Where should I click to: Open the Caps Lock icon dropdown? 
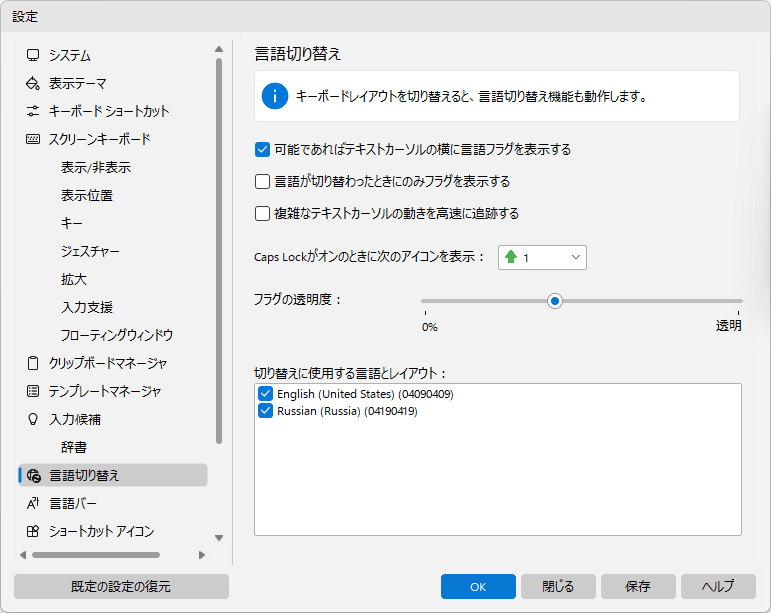pos(542,257)
